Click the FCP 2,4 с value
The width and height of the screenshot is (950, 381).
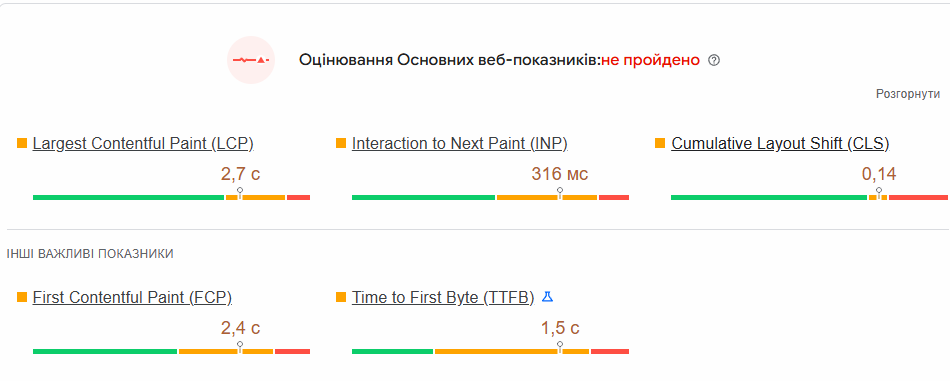coord(241,328)
